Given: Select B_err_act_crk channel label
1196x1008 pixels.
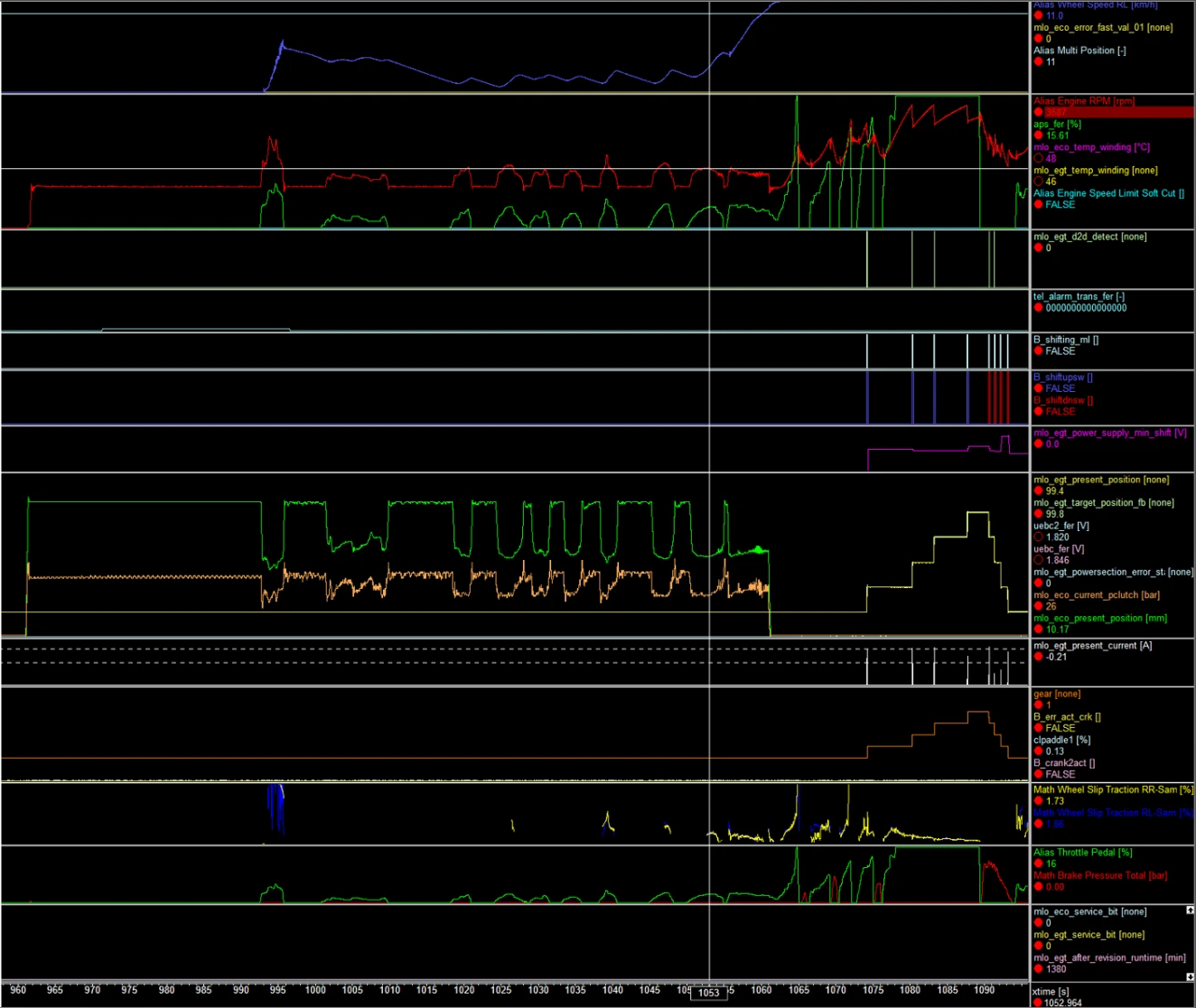Looking at the screenshot, I should [1067, 717].
